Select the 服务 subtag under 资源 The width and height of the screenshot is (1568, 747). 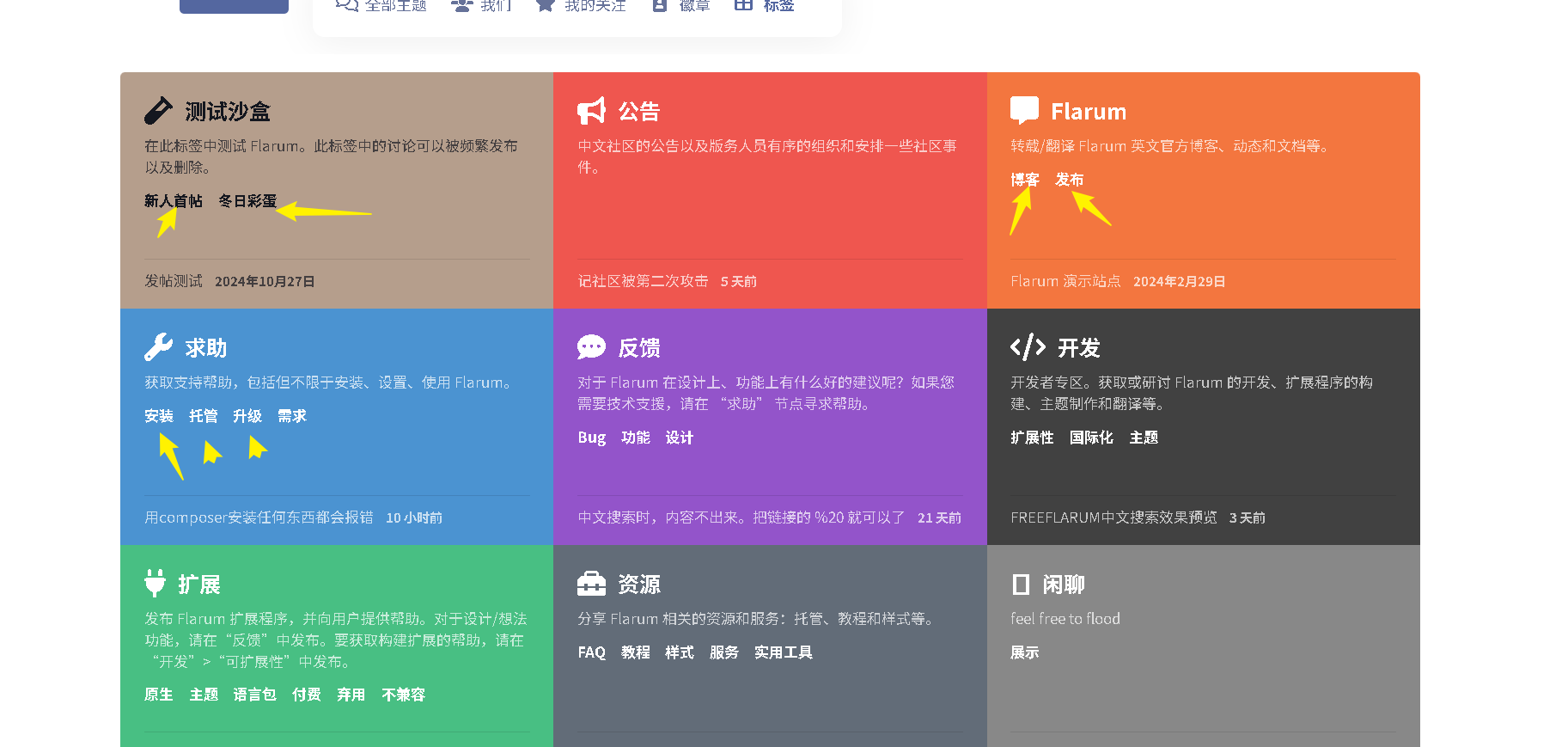724,652
